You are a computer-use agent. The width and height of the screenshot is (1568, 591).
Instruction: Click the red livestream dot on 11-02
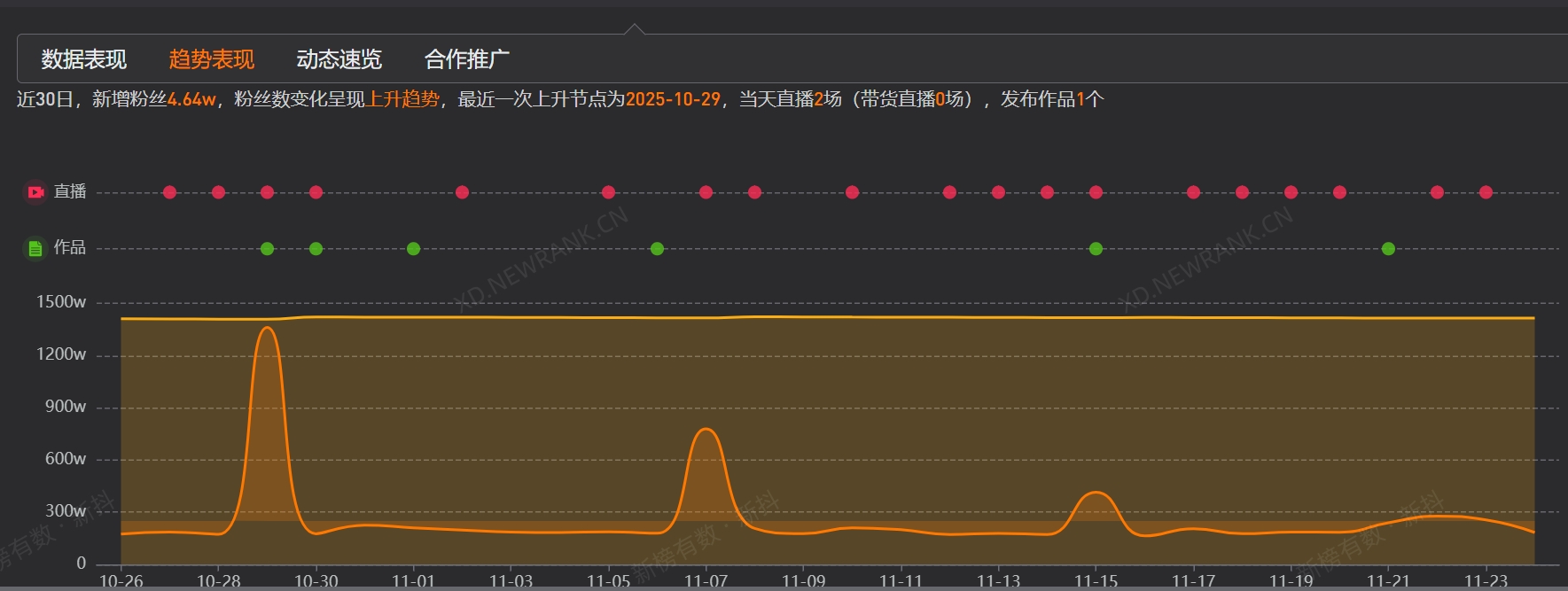[462, 192]
